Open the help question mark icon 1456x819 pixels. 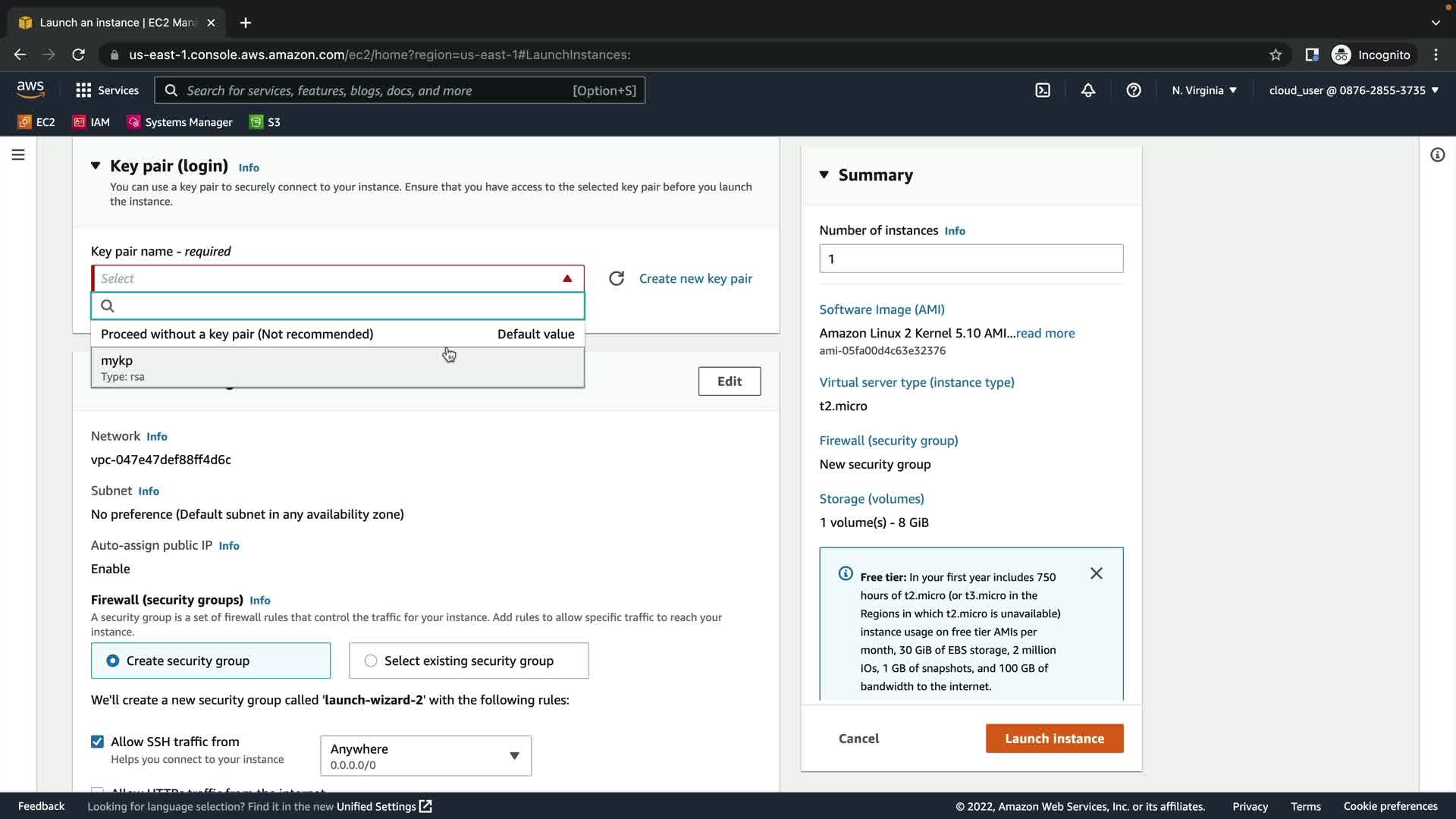pyautogui.click(x=1134, y=90)
